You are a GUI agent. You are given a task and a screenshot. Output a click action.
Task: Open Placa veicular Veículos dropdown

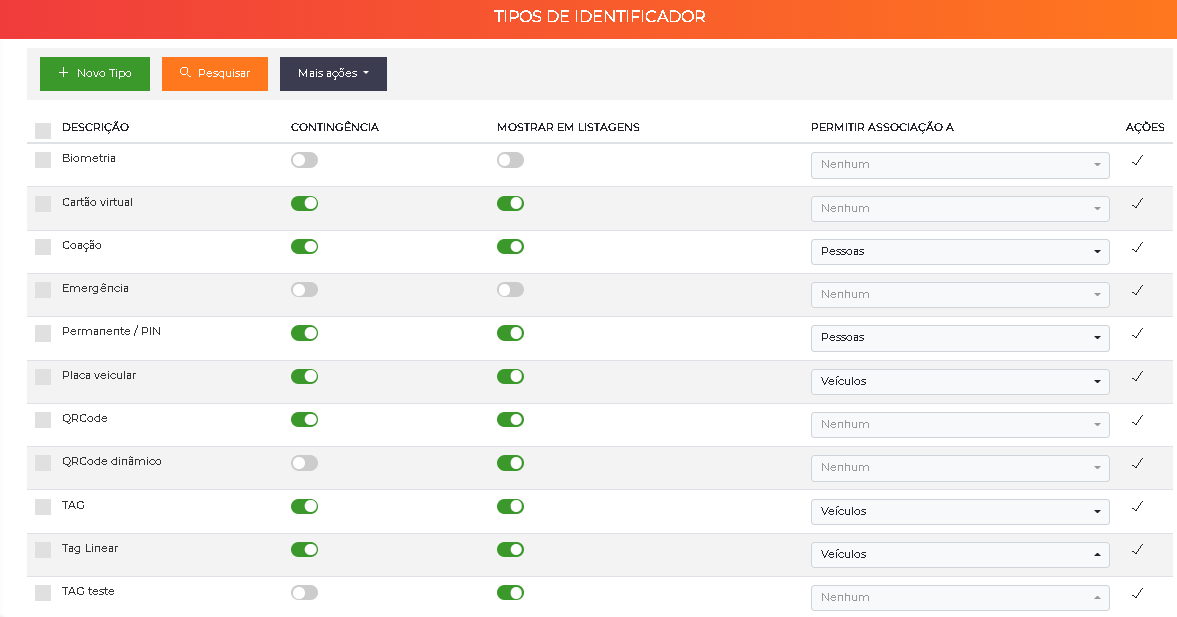pyautogui.click(x=960, y=381)
